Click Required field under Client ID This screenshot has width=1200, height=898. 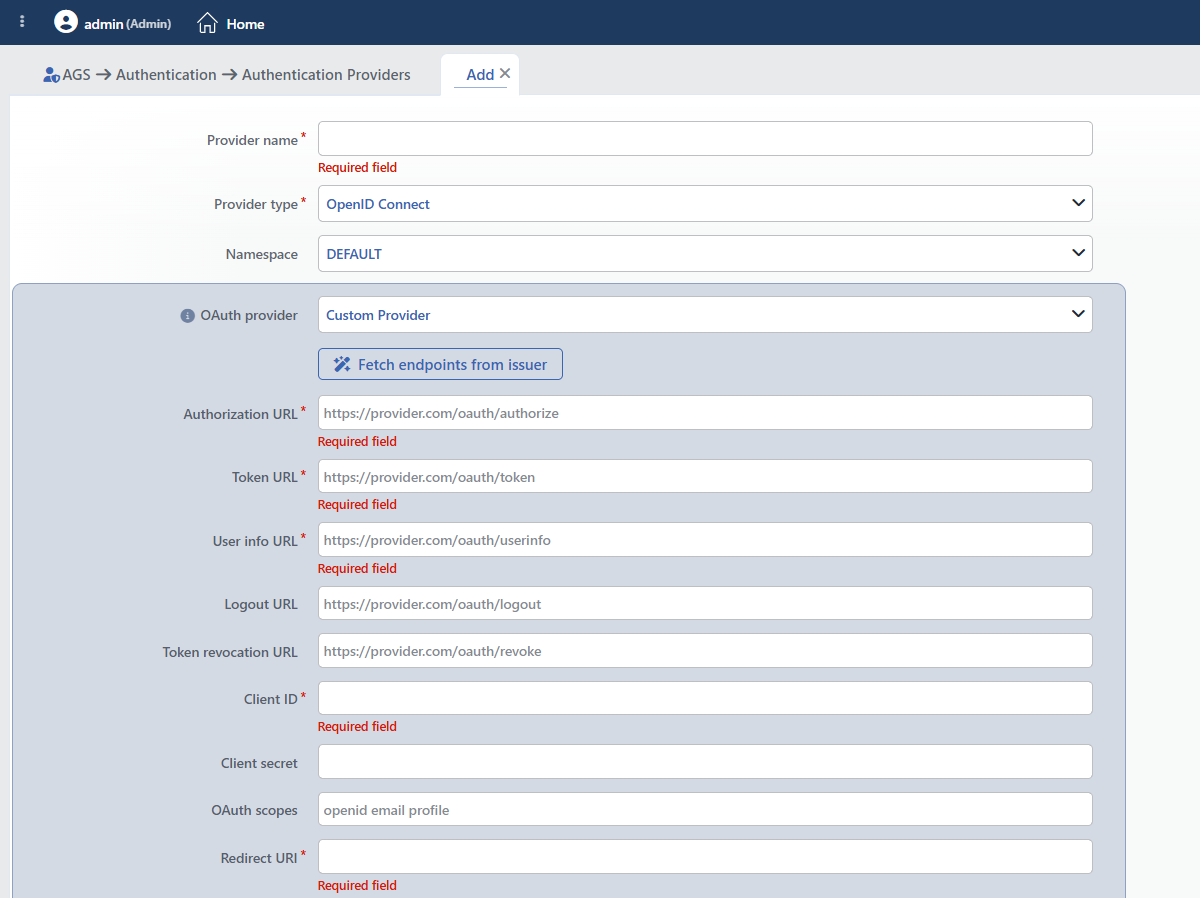coord(357,727)
